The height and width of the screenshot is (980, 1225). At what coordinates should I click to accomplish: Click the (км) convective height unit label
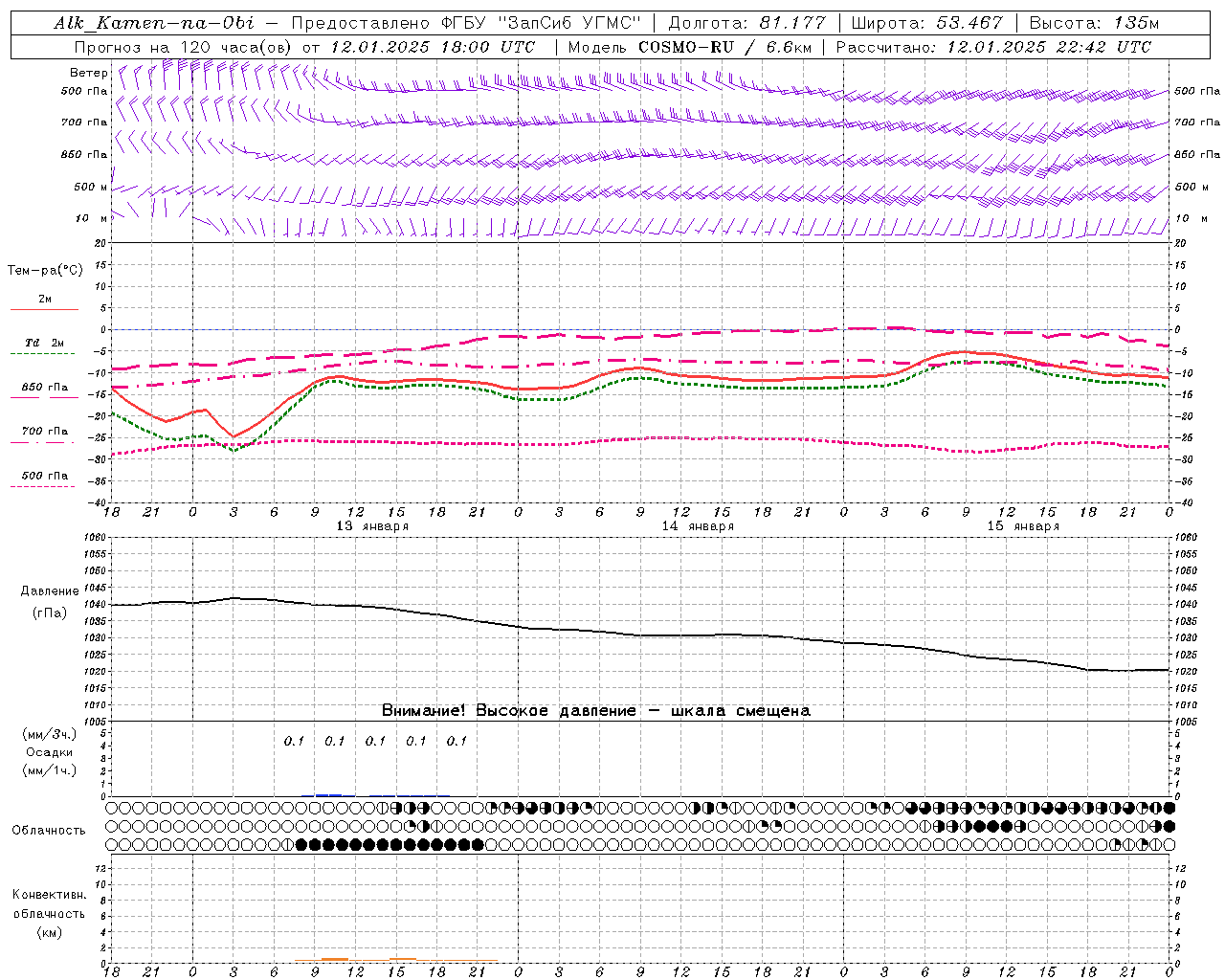point(49,931)
